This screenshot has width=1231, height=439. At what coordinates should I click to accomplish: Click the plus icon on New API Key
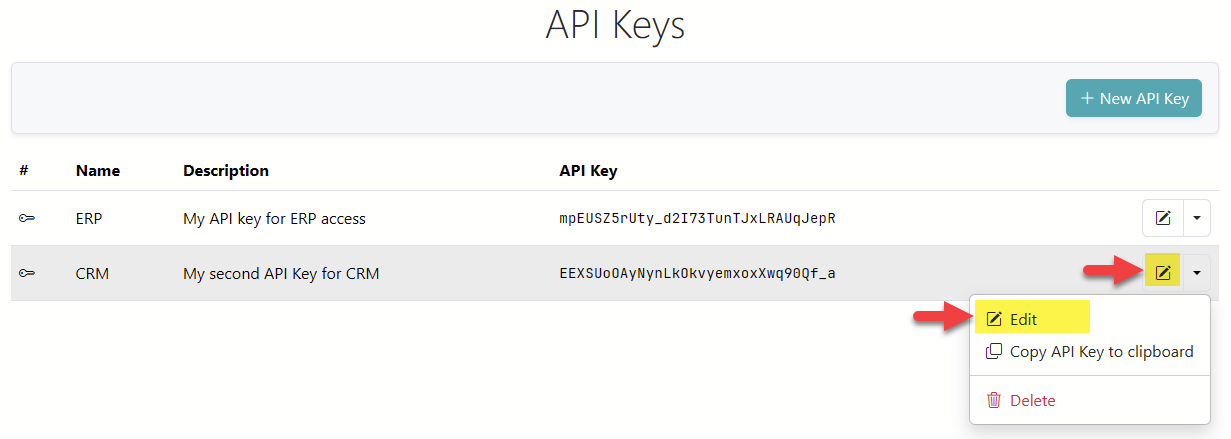pos(1087,99)
